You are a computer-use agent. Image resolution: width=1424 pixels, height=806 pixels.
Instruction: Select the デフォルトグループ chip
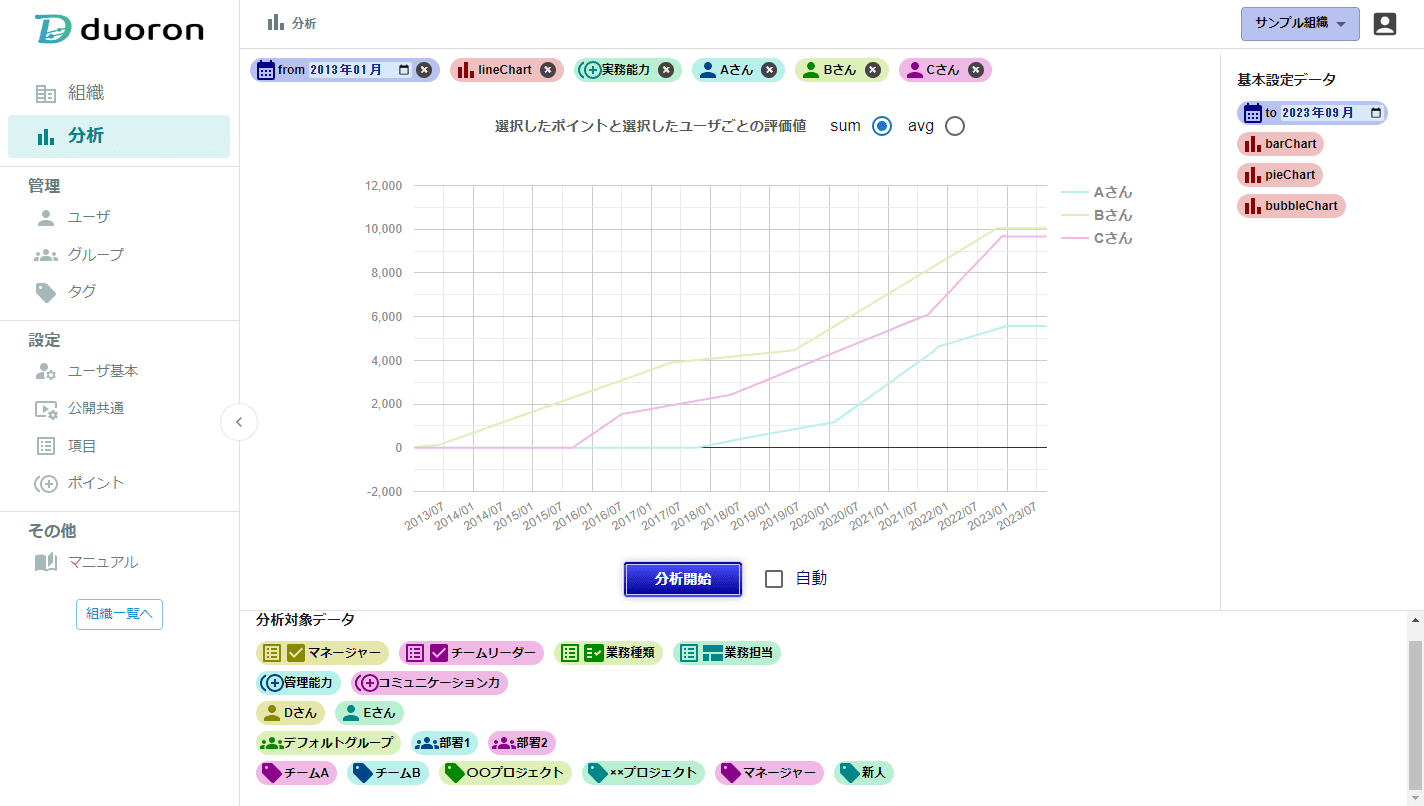328,743
